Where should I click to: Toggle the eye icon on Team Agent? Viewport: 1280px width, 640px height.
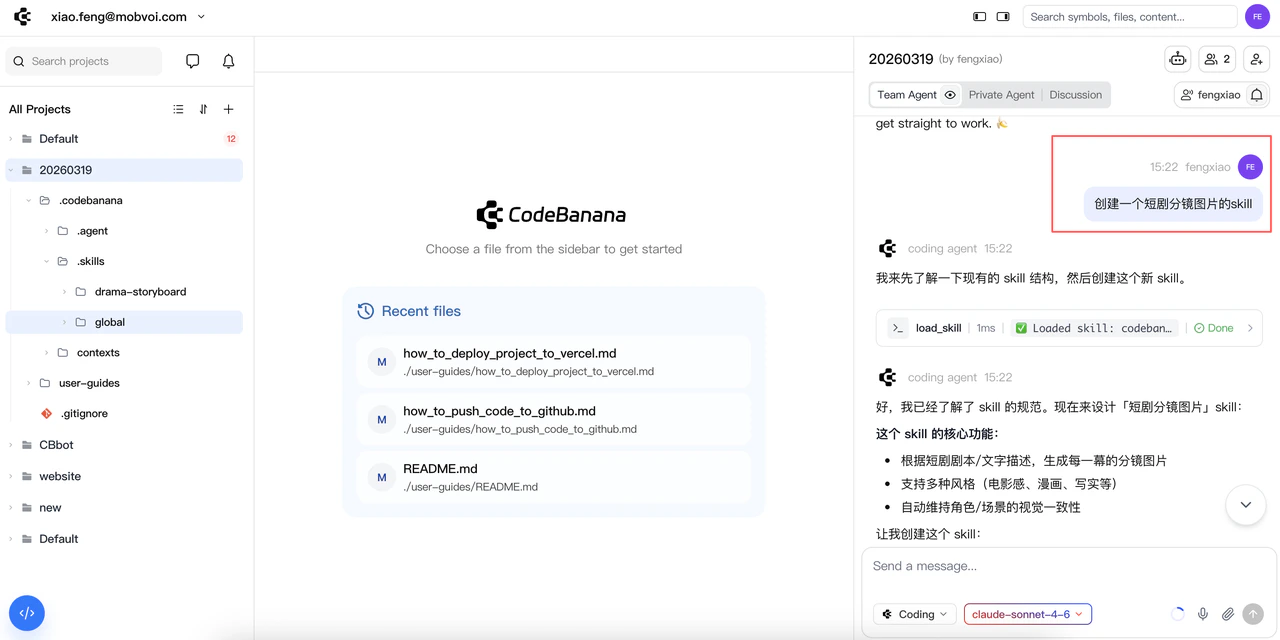[950, 95]
